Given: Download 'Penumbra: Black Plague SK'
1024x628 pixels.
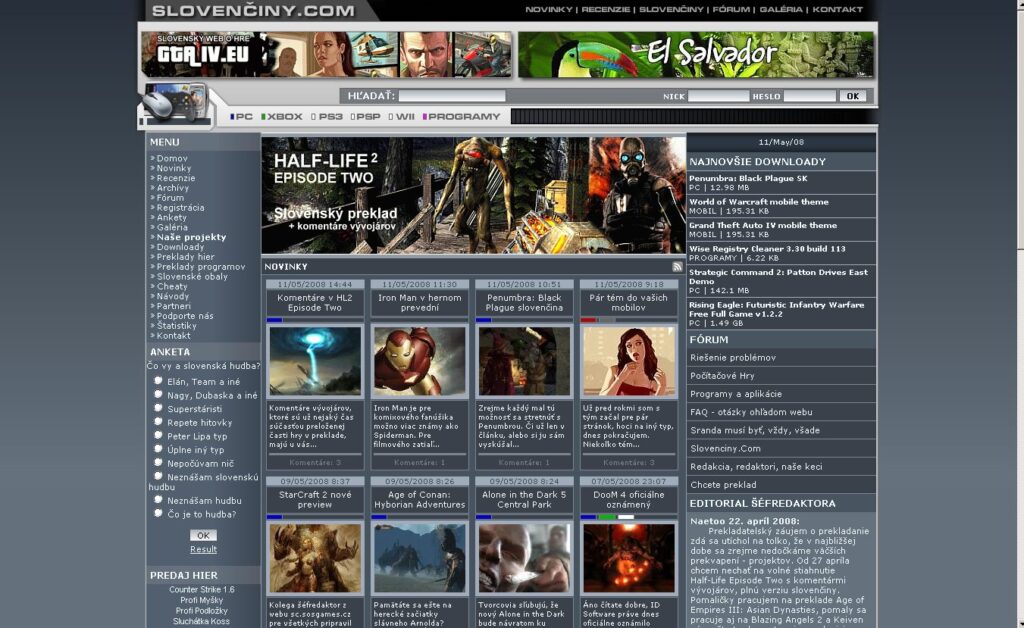Looking at the screenshot, I should pyautogui.click(x=748, y=178).
